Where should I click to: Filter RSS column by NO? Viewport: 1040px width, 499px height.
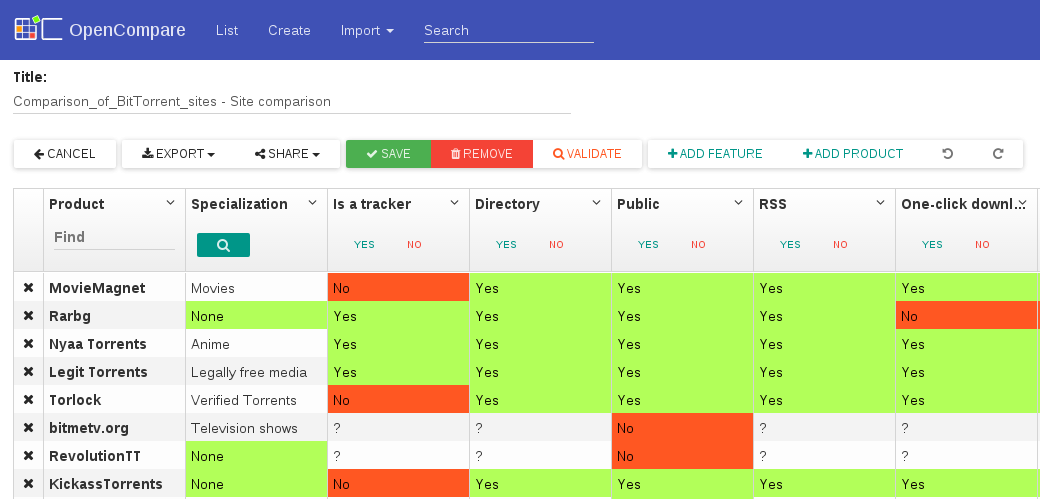tap(840, 244)
